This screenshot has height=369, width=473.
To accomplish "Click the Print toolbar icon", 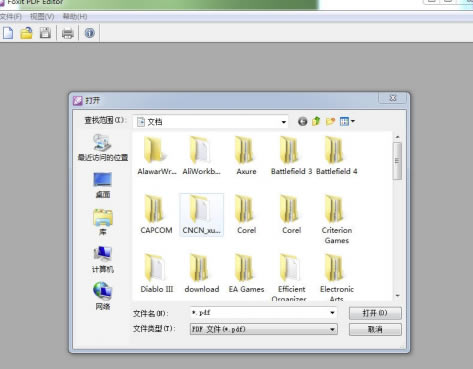I will pos(68,33).
